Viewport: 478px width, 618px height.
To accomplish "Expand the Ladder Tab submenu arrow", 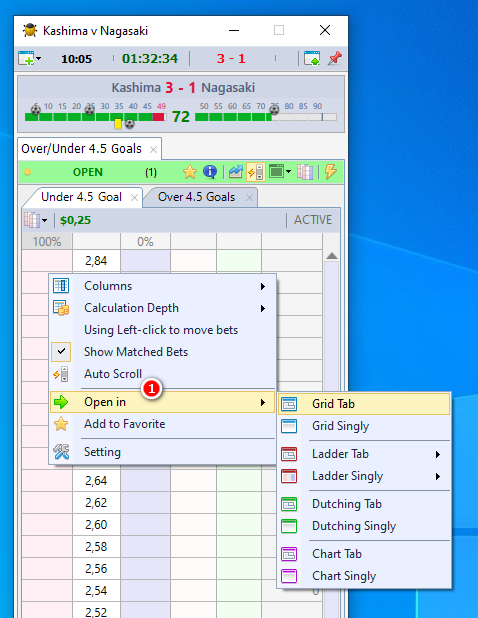I will point(437,454).
